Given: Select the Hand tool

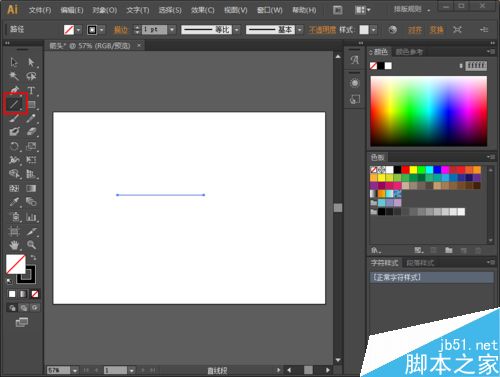Looking at the screenshot, I should 14,245.
